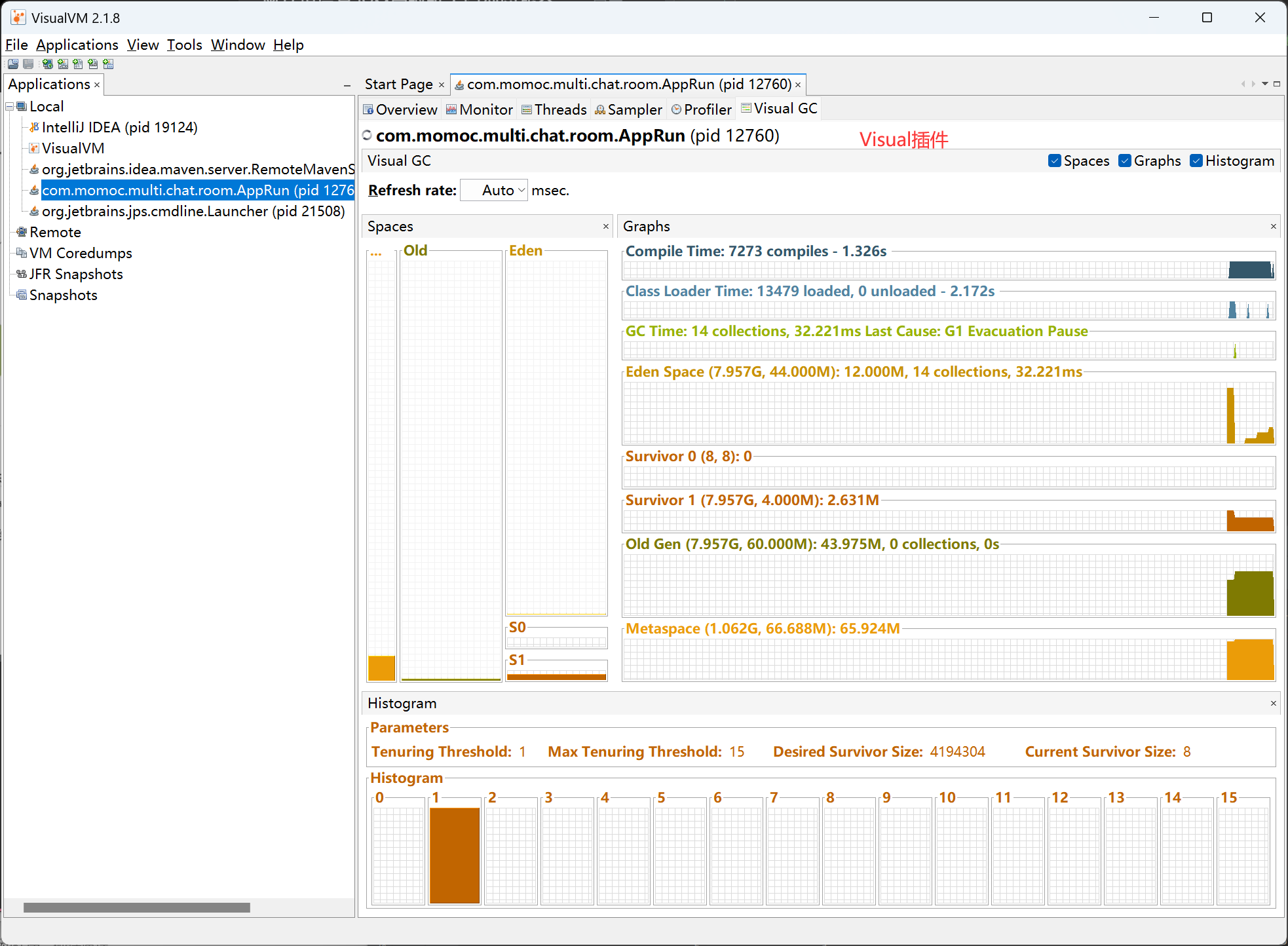The height and width of the screenshot is (946, 1288).
Task: Click the Add Remote Host toolbar icon
Action: [47, 64]
